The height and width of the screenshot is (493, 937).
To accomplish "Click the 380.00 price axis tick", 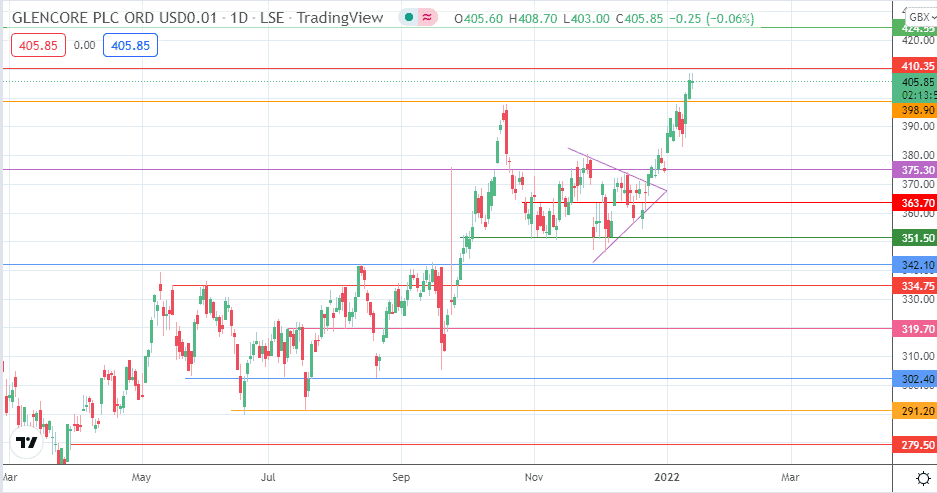I will (x=918, y=155).
